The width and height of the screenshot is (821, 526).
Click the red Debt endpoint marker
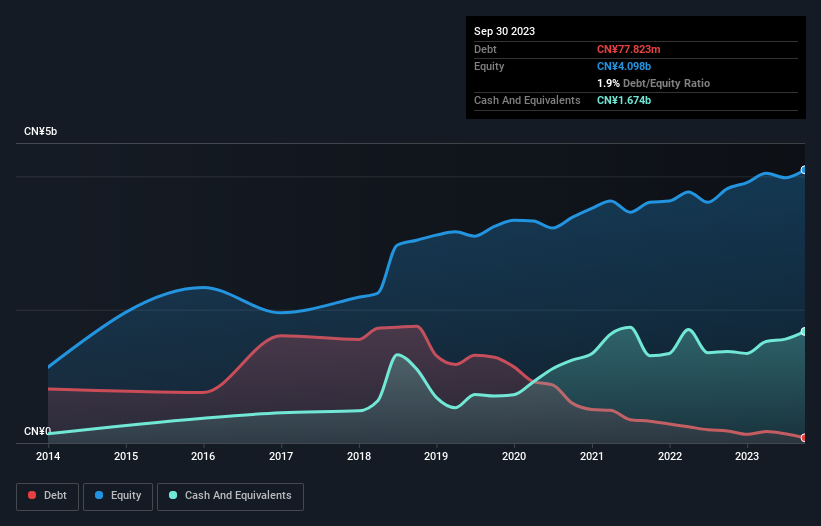(x=804, y=438)
